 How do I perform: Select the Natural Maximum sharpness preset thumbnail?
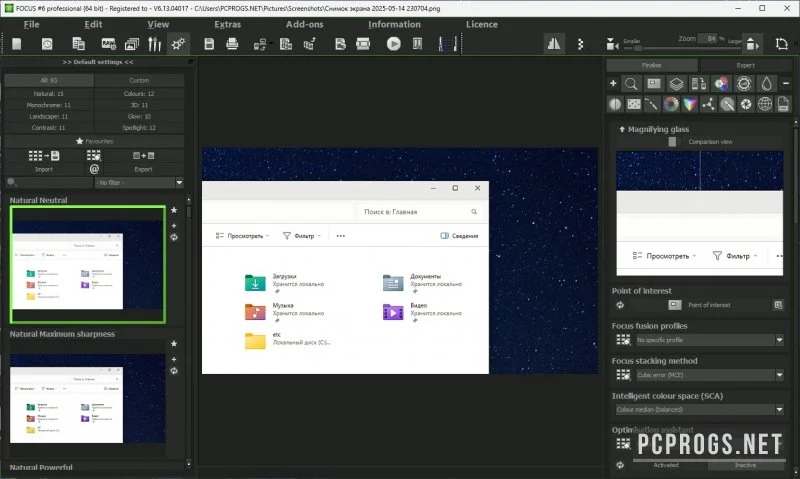pyautogui.click(x=88, y=398)
